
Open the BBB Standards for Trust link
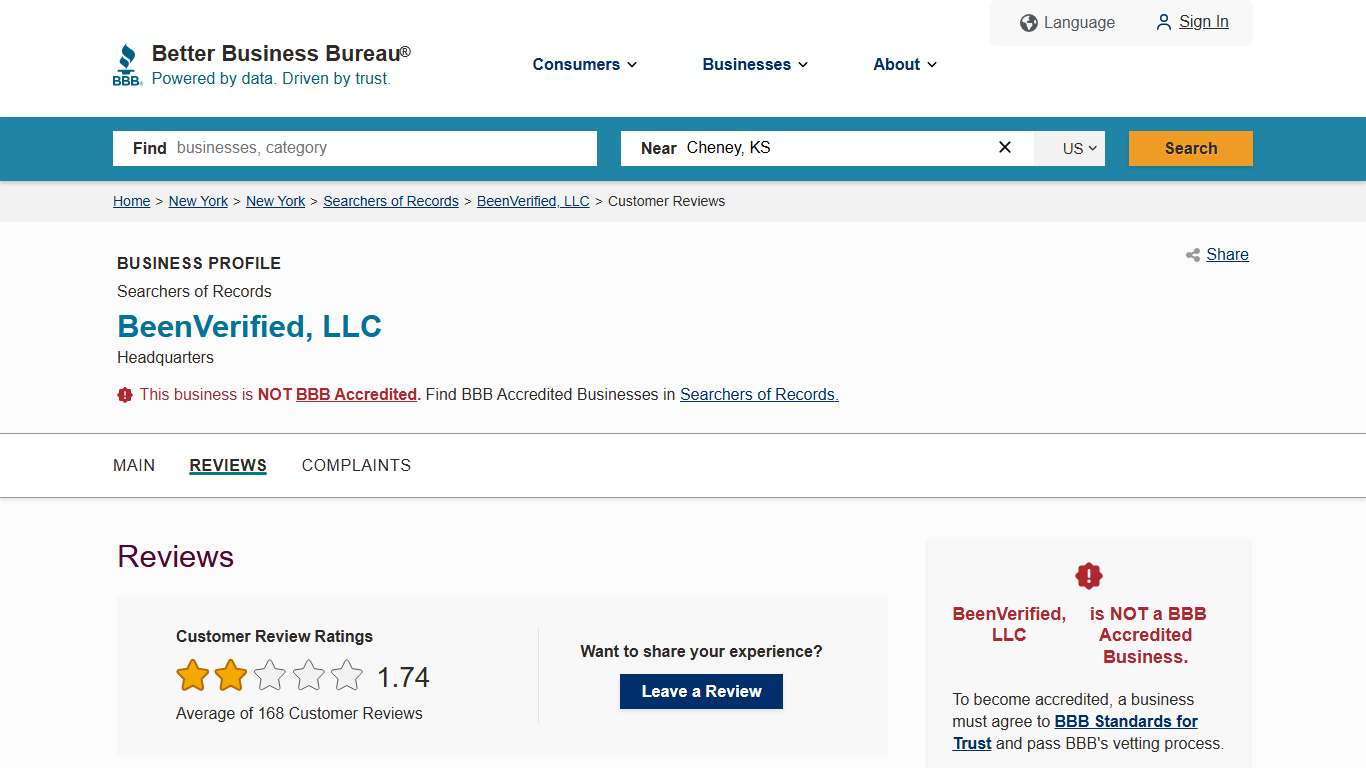(x=1126, y=721)
